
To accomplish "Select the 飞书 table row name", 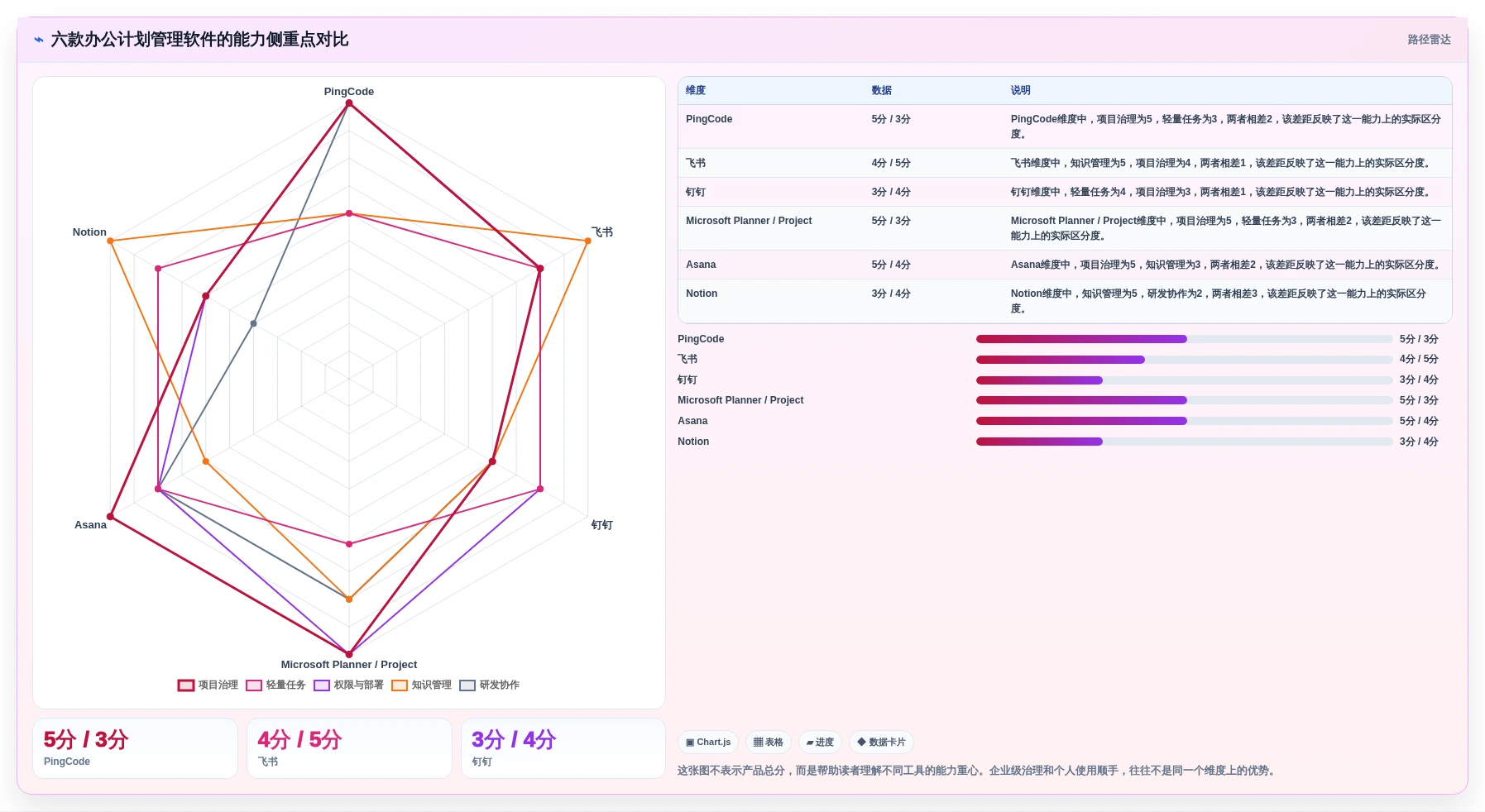I will 696,163.
